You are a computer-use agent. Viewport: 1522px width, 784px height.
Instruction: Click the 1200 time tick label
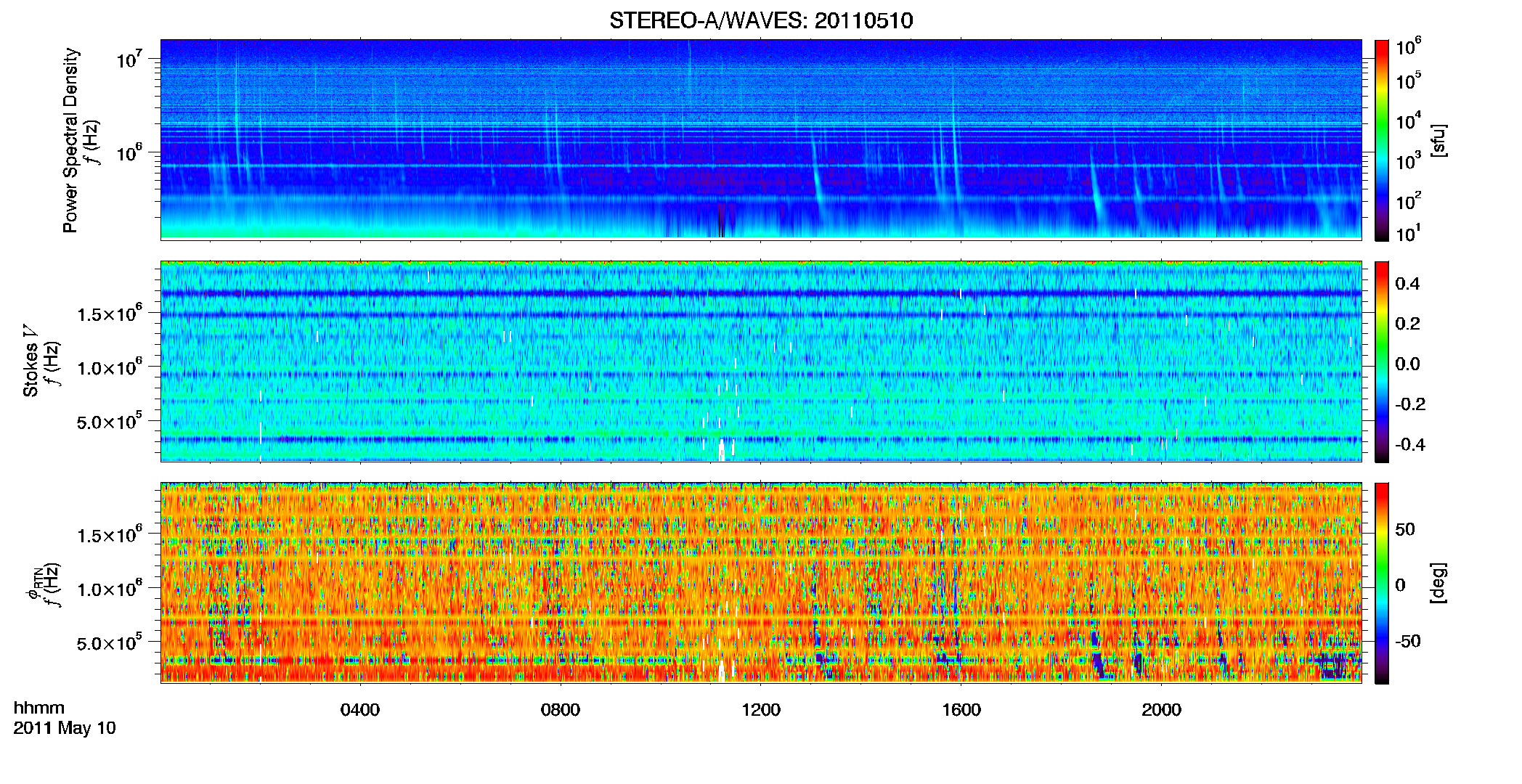pos(761,710)
